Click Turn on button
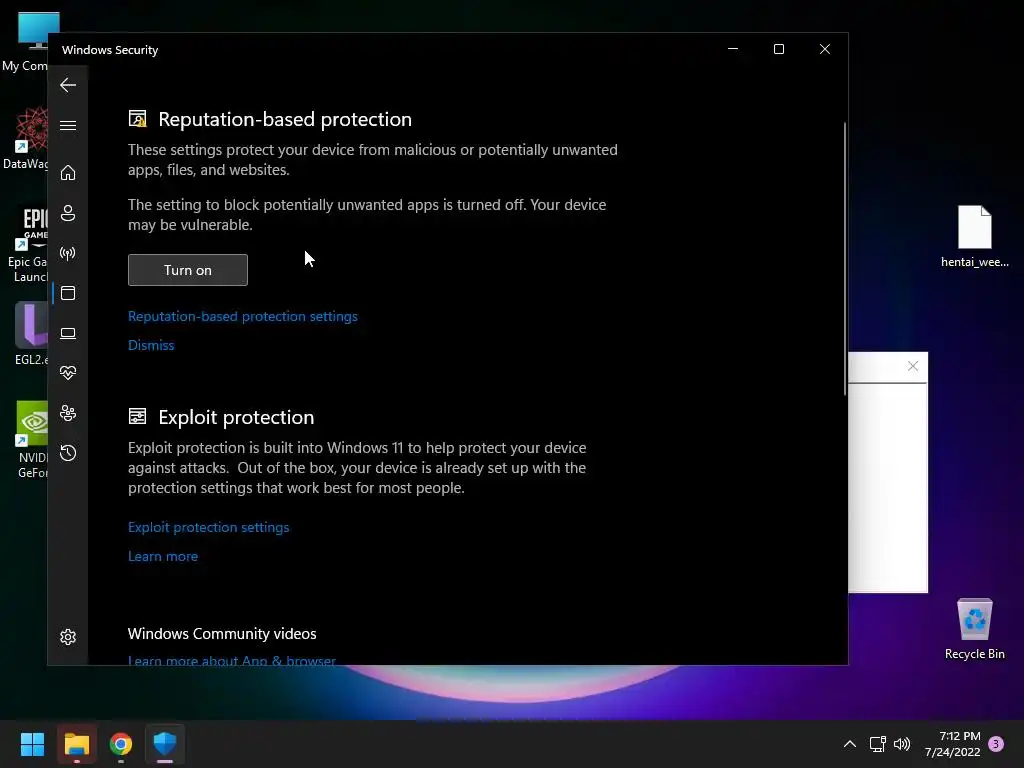 click(188, 270)
